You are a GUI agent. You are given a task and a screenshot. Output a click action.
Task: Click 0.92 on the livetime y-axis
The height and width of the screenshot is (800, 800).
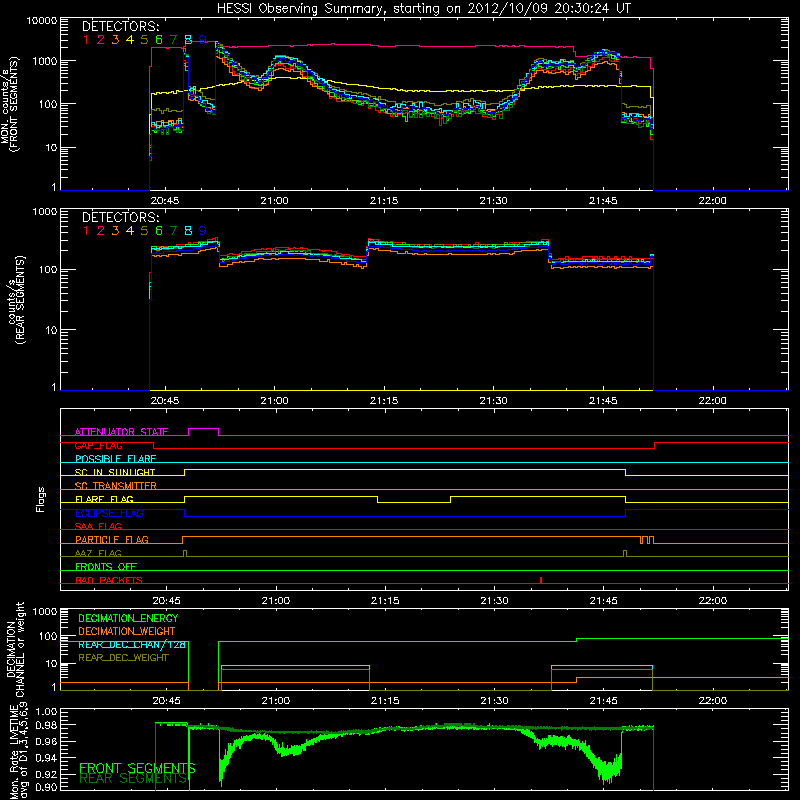tap(45, 774)
